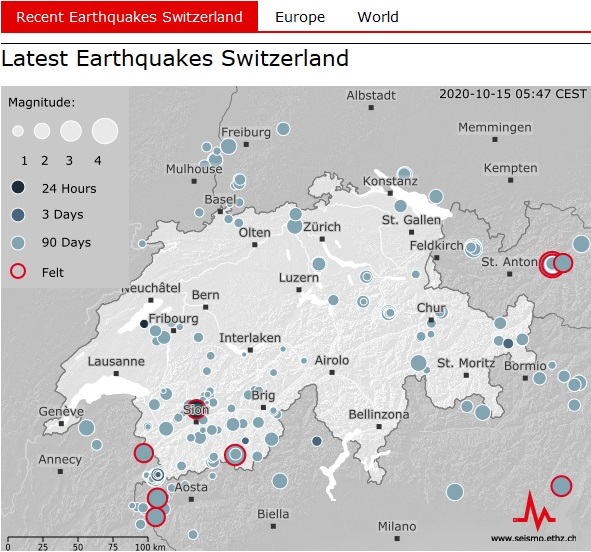This screenshot has width=591, height=552.
Task: Click the Bellinzona city label
Action: (379, 415)
